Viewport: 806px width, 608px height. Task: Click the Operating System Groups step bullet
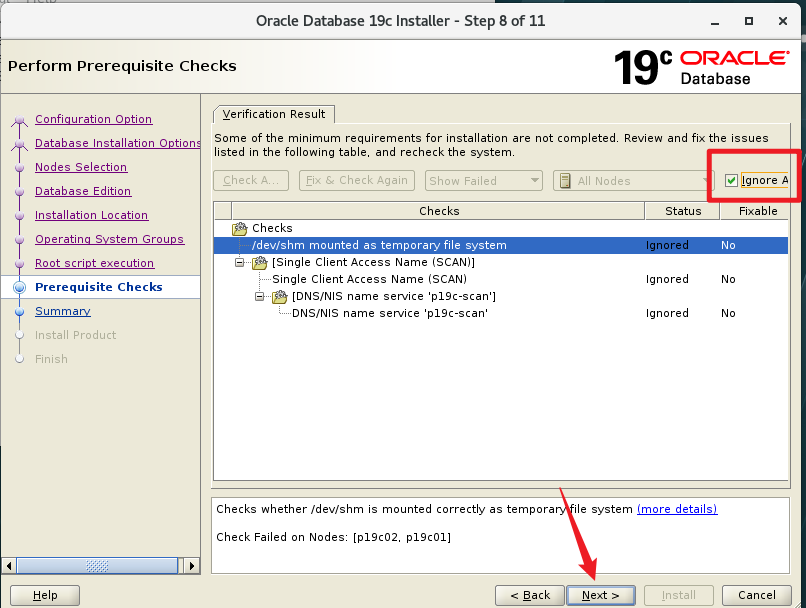[x=20, y=239]
